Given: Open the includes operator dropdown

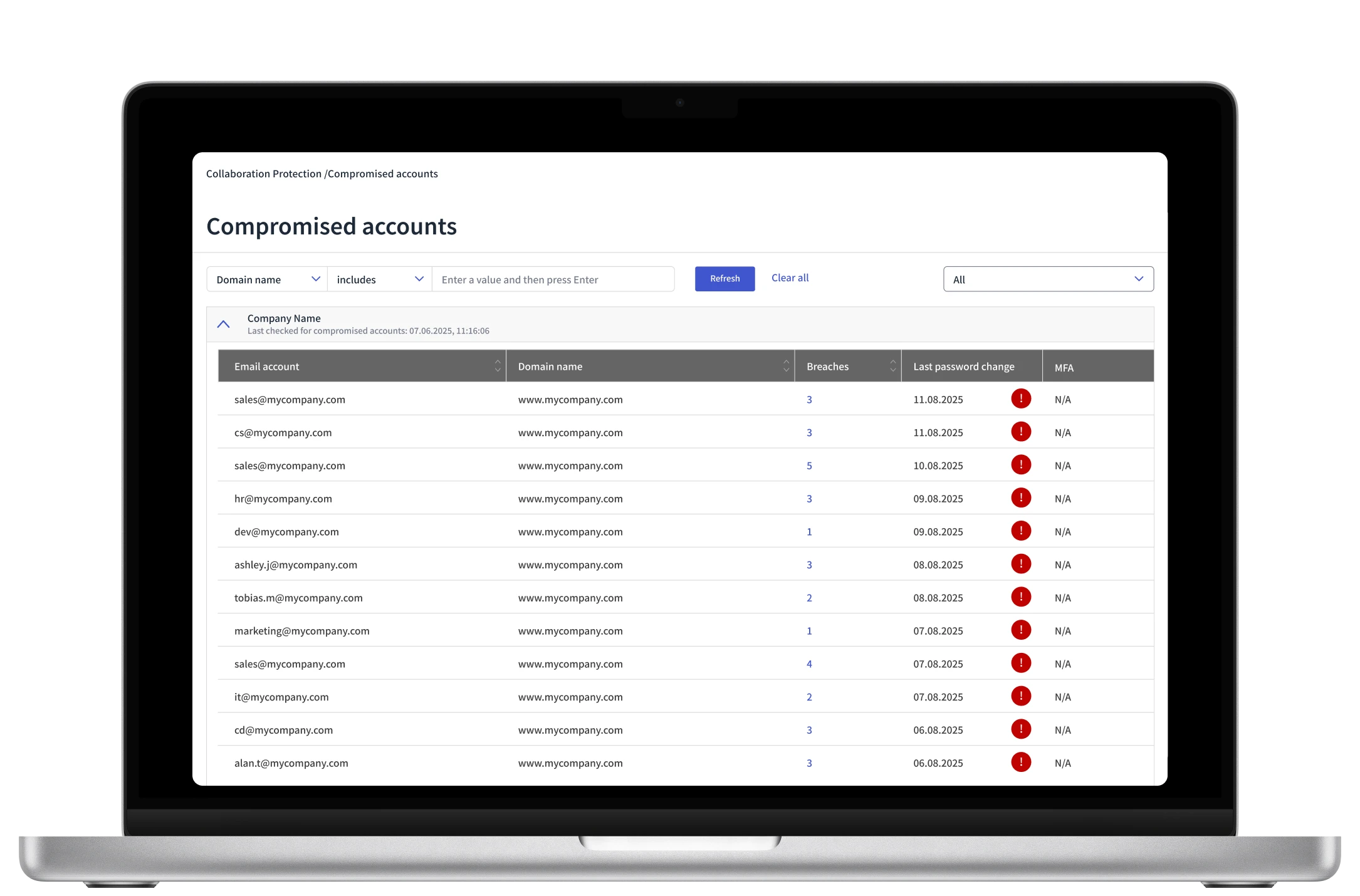Looking at the screenshot, I should click(379, 279).
